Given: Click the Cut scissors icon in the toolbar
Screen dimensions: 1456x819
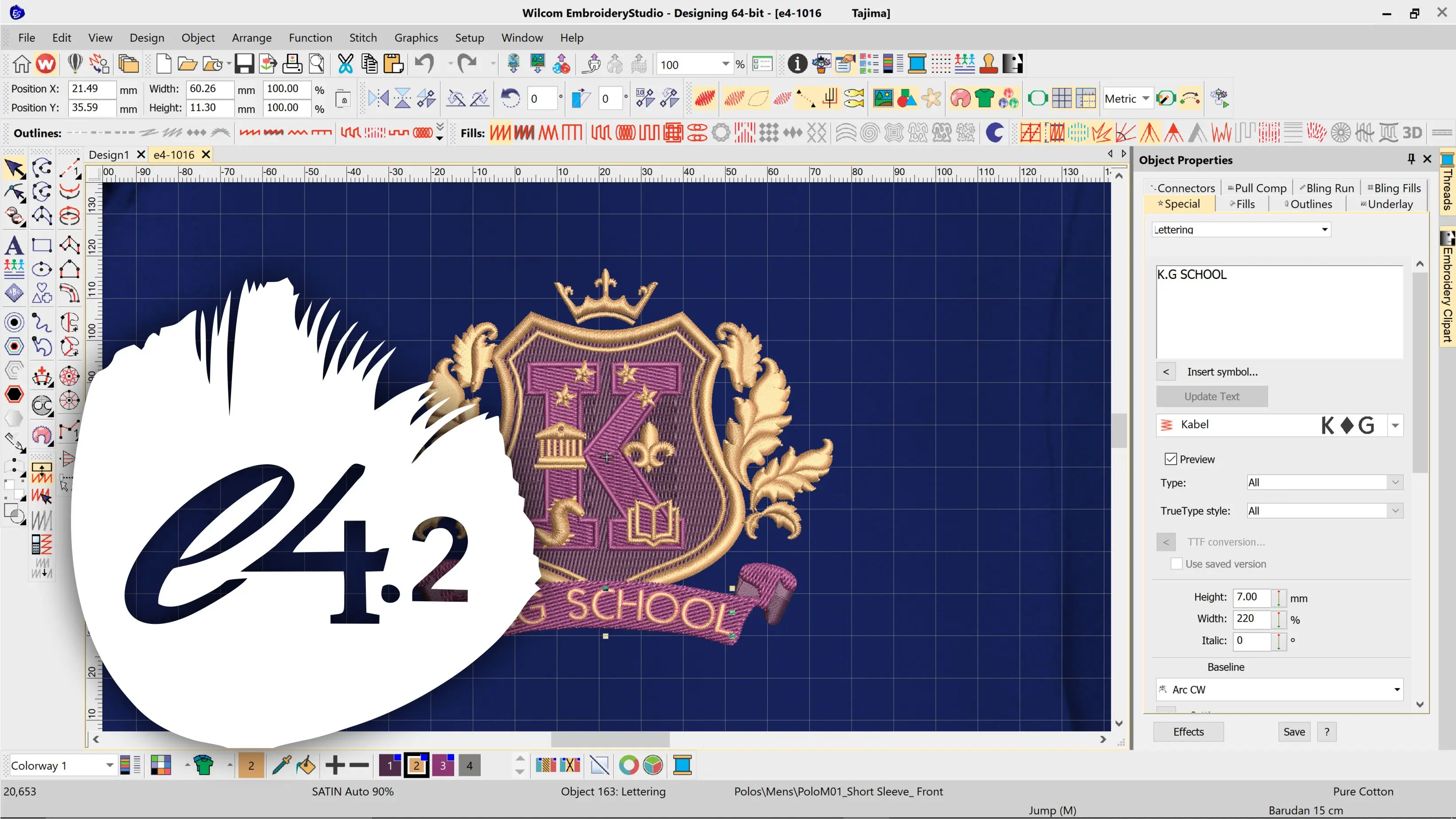Looking at the screenshot, I should click(345, 63).
